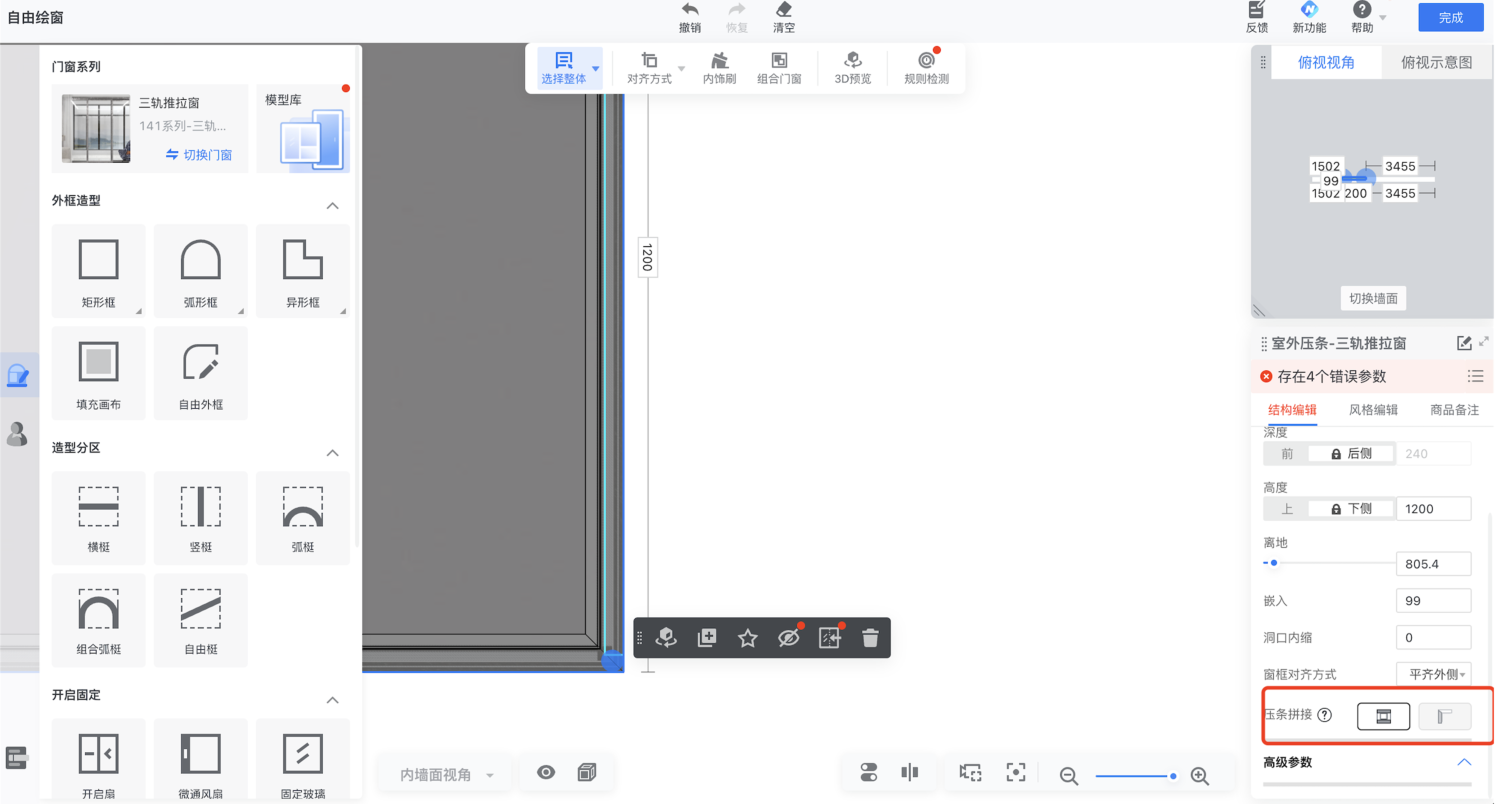Viewport: 1495px width, 804px height.
Task: Open the 3D预览 preview
Action: coord(853,68)
